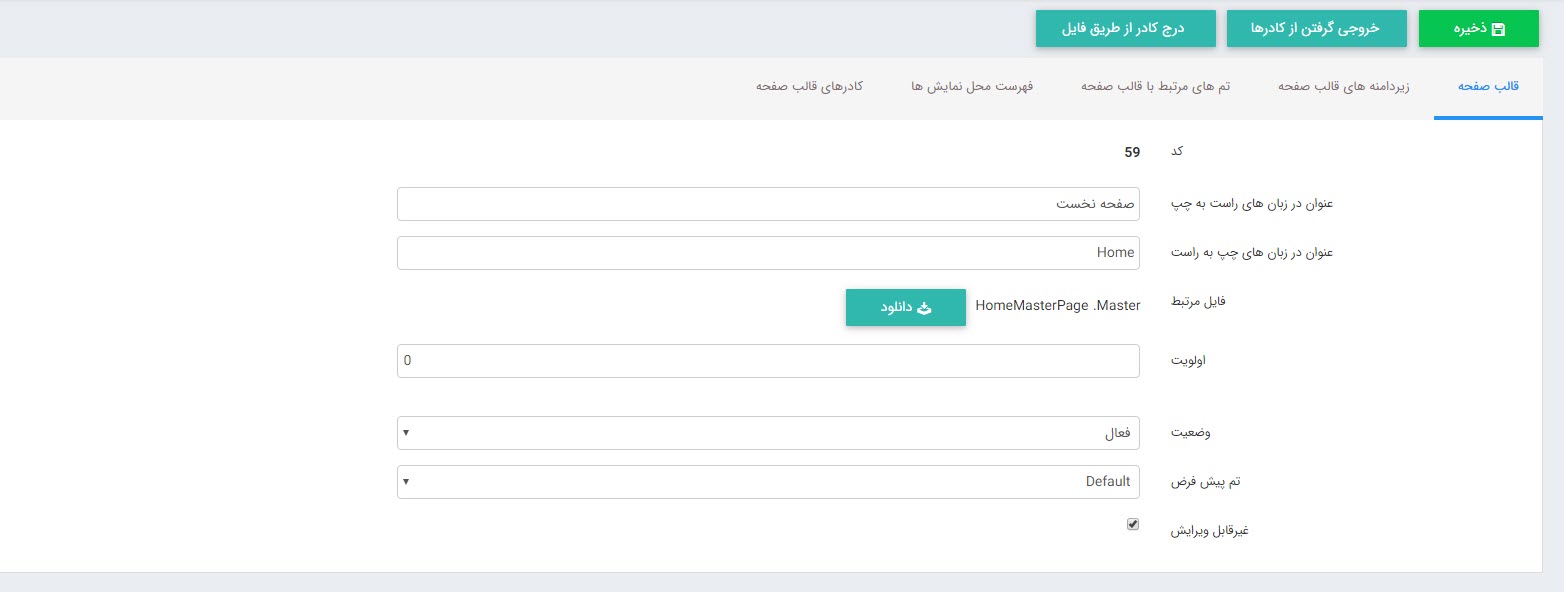Go to تم های مرتبط با قالب صفحه tab

pos(1155,87)
